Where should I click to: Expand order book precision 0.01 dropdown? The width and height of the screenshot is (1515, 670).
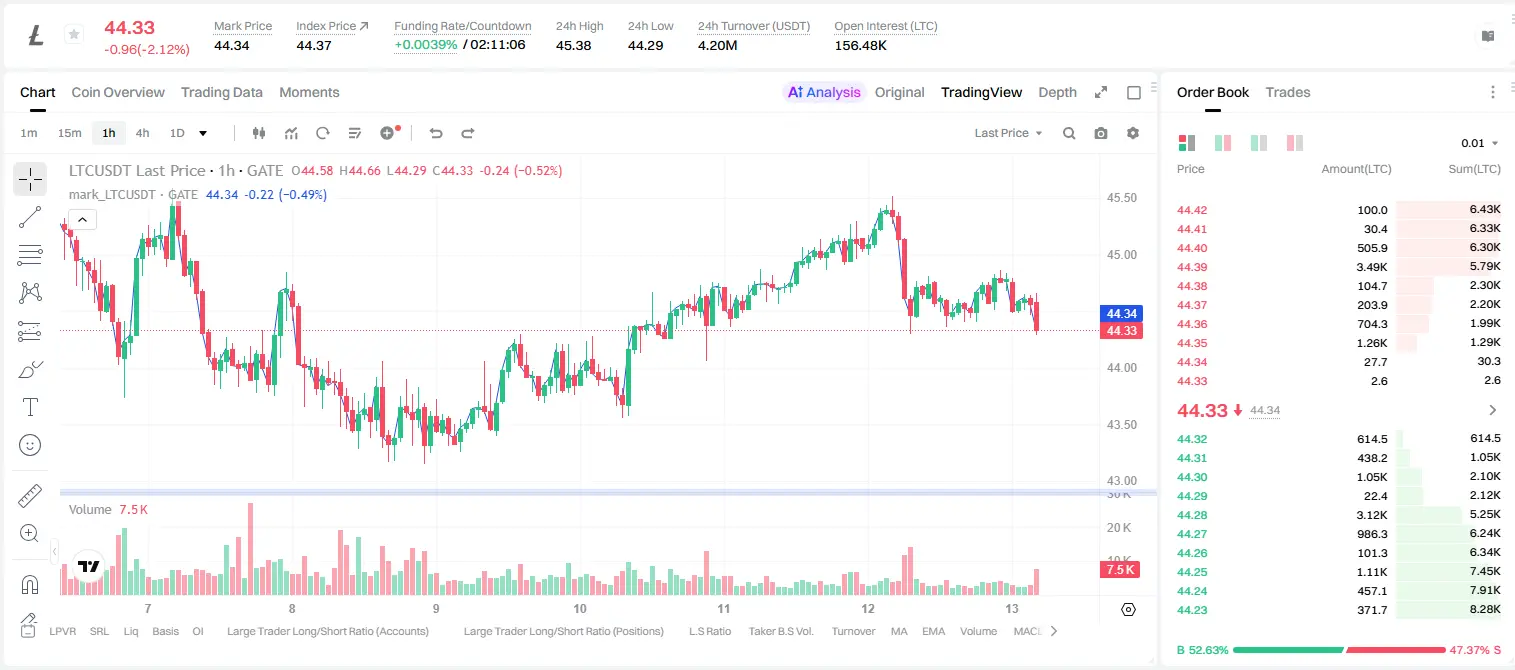(x=1480, y=143)
